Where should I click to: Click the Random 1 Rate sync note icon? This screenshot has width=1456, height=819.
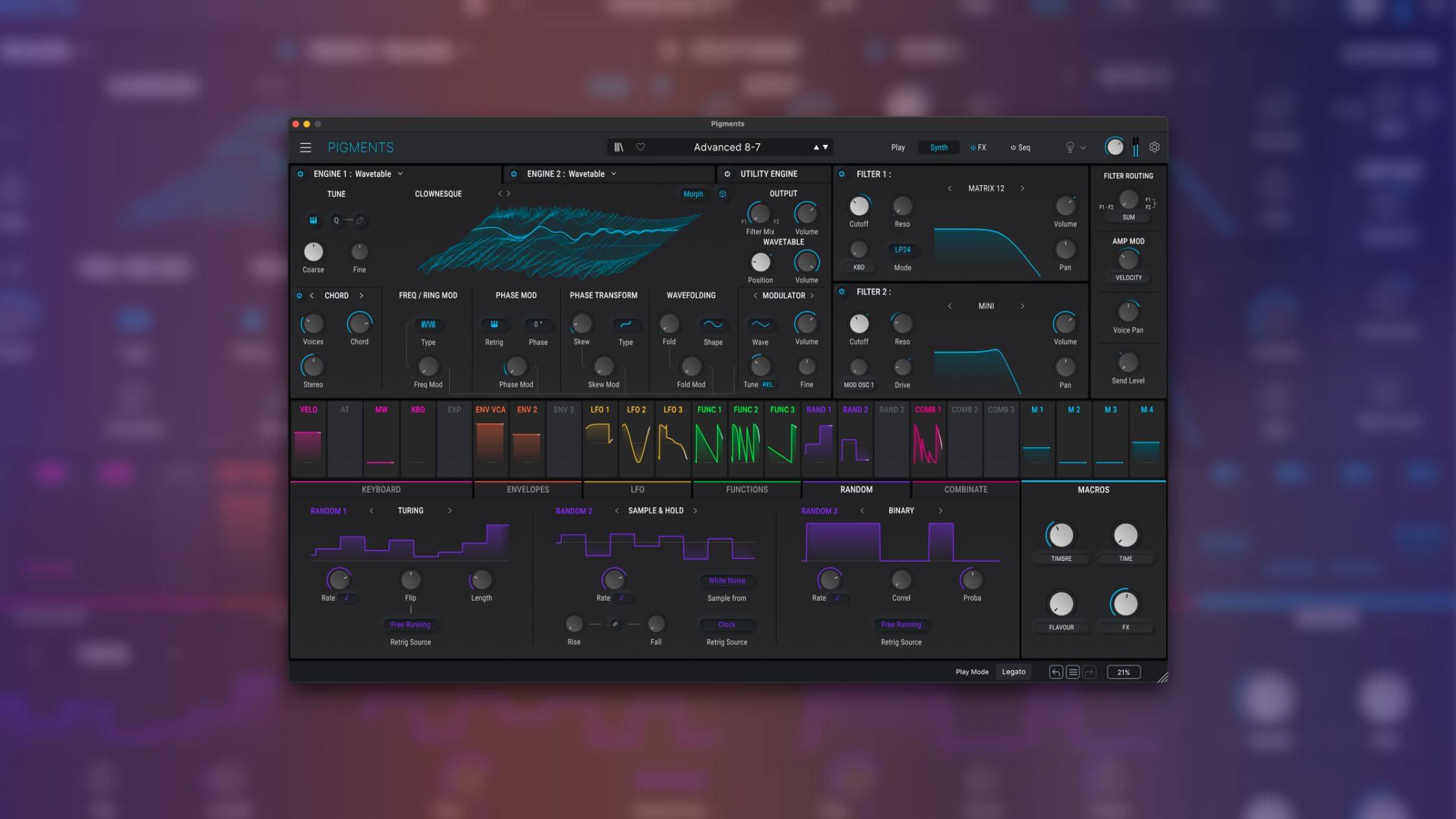pyautogui.click(x=346, y=598)
